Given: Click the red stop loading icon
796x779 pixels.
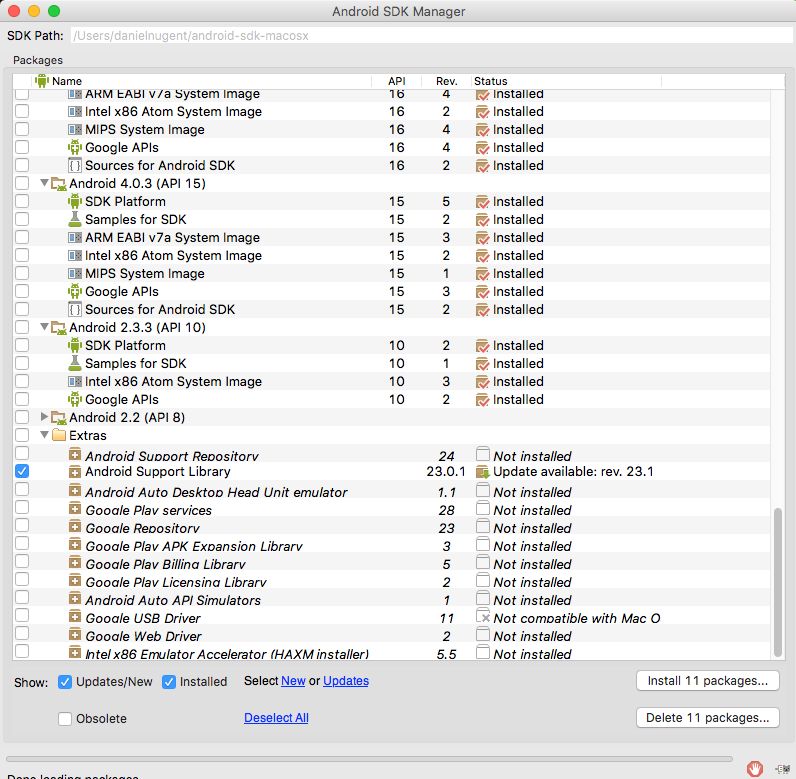Looking at the screenshot, I should click(x=755, y=768).
